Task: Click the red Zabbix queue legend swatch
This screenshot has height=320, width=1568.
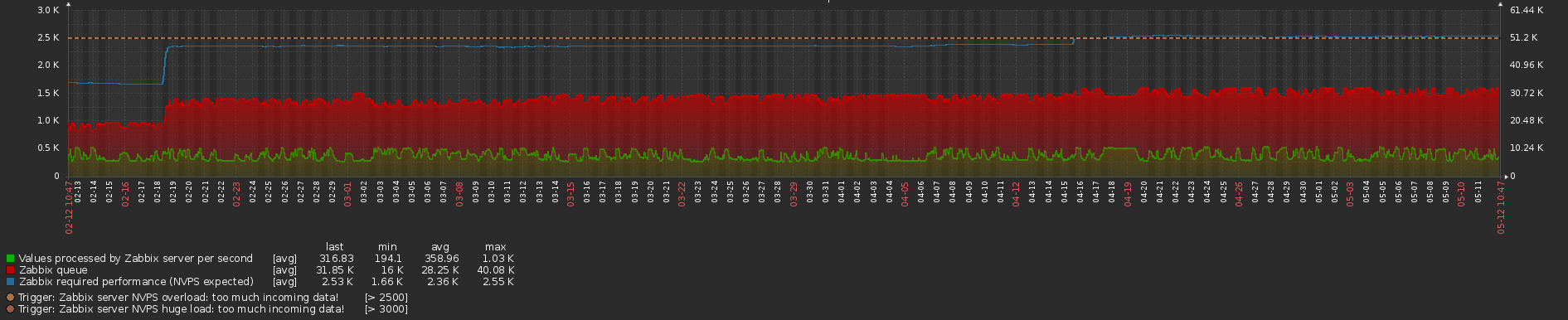Action: 10,270
